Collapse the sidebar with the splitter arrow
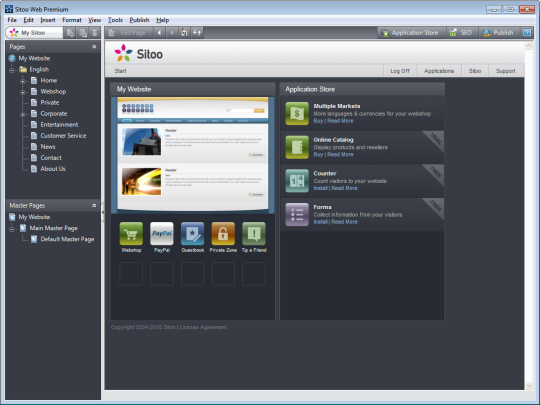Screen dimensions: 540x405 102,212
